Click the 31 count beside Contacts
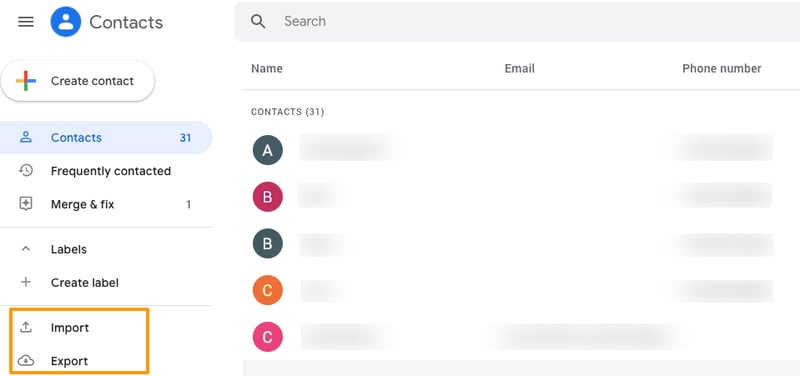 pos(185,138)
